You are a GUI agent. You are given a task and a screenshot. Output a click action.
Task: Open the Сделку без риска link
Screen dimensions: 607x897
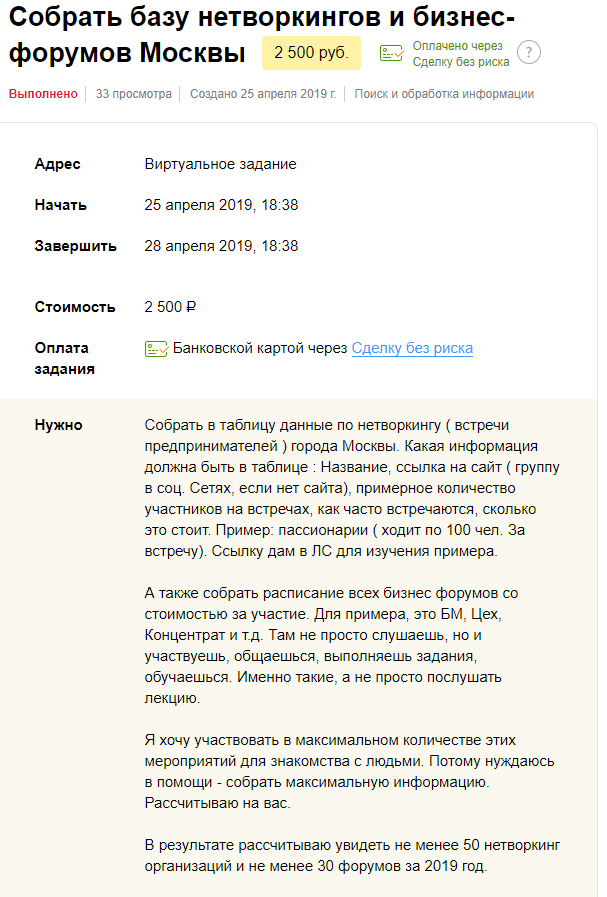click(412, 349)
